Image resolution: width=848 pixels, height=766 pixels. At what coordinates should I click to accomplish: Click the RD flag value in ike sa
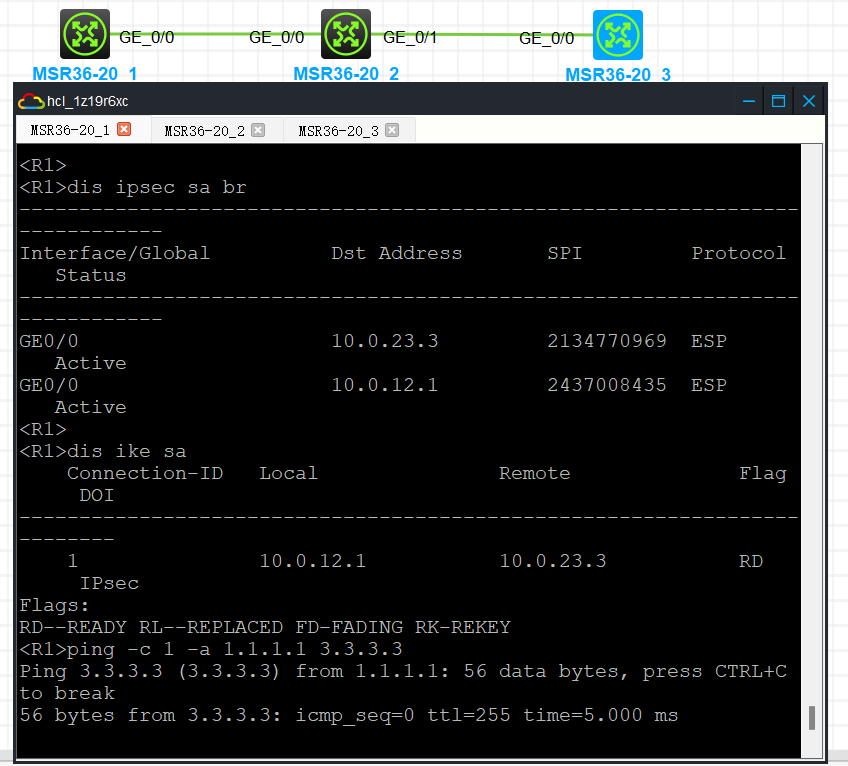751,561
